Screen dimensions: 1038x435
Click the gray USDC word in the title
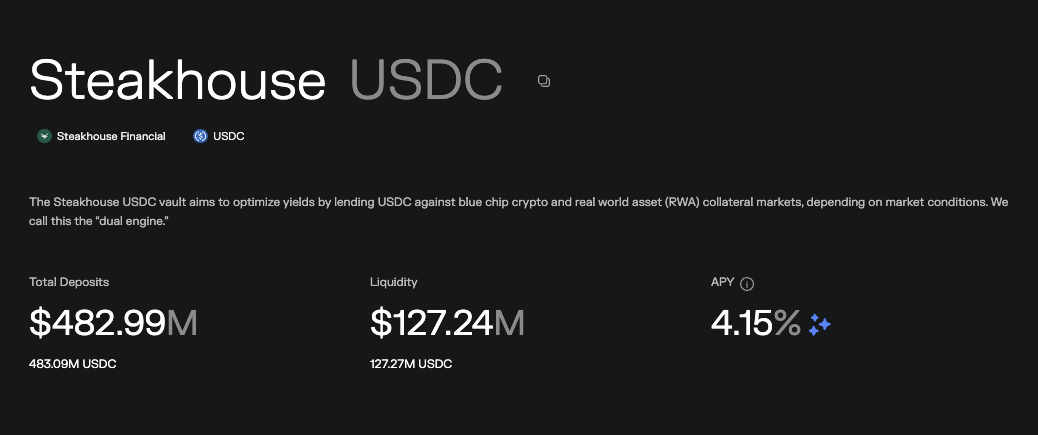point(426,81)
